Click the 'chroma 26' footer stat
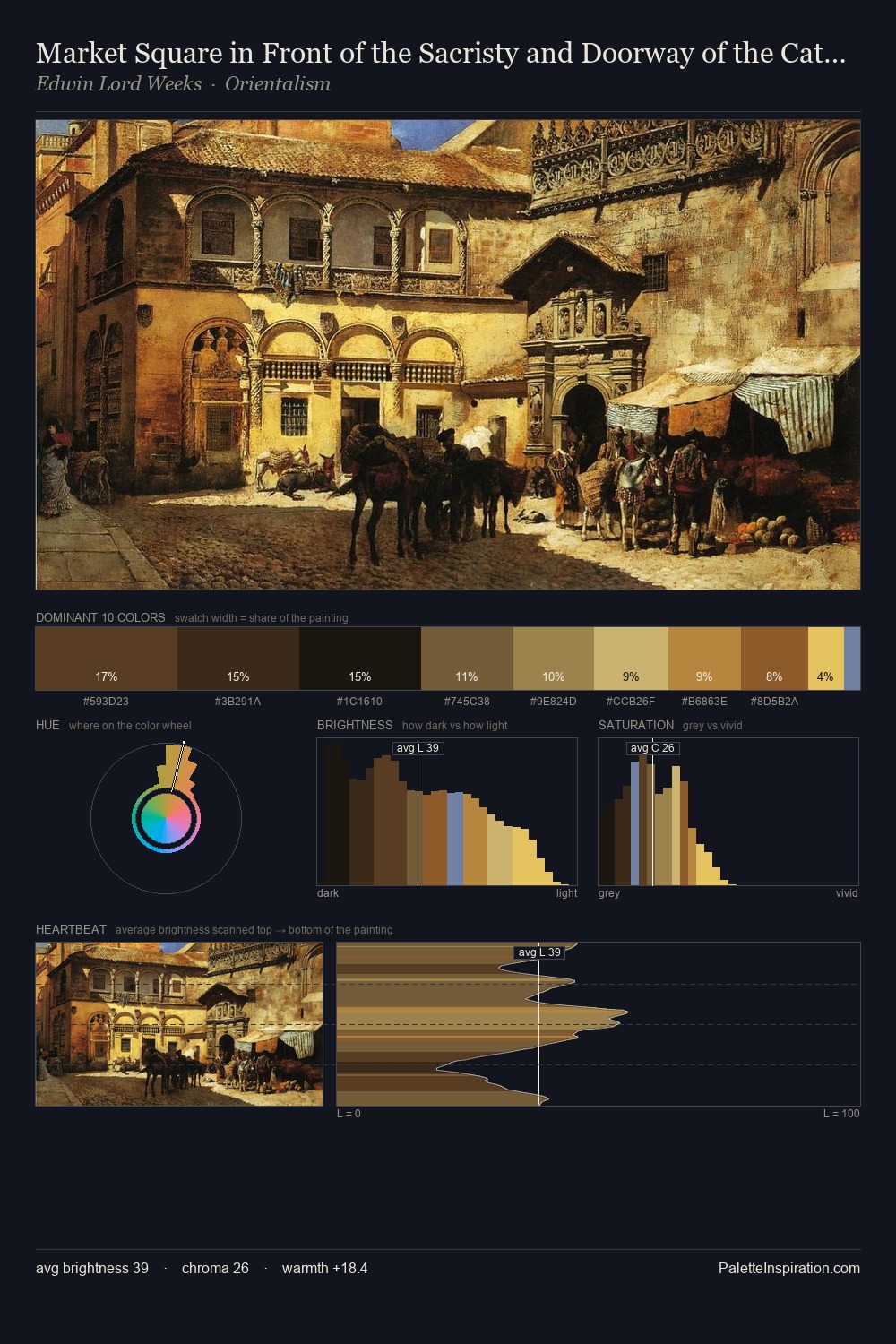Image resolution: width=896 pixels, height=1344 pixels. 215,1268
